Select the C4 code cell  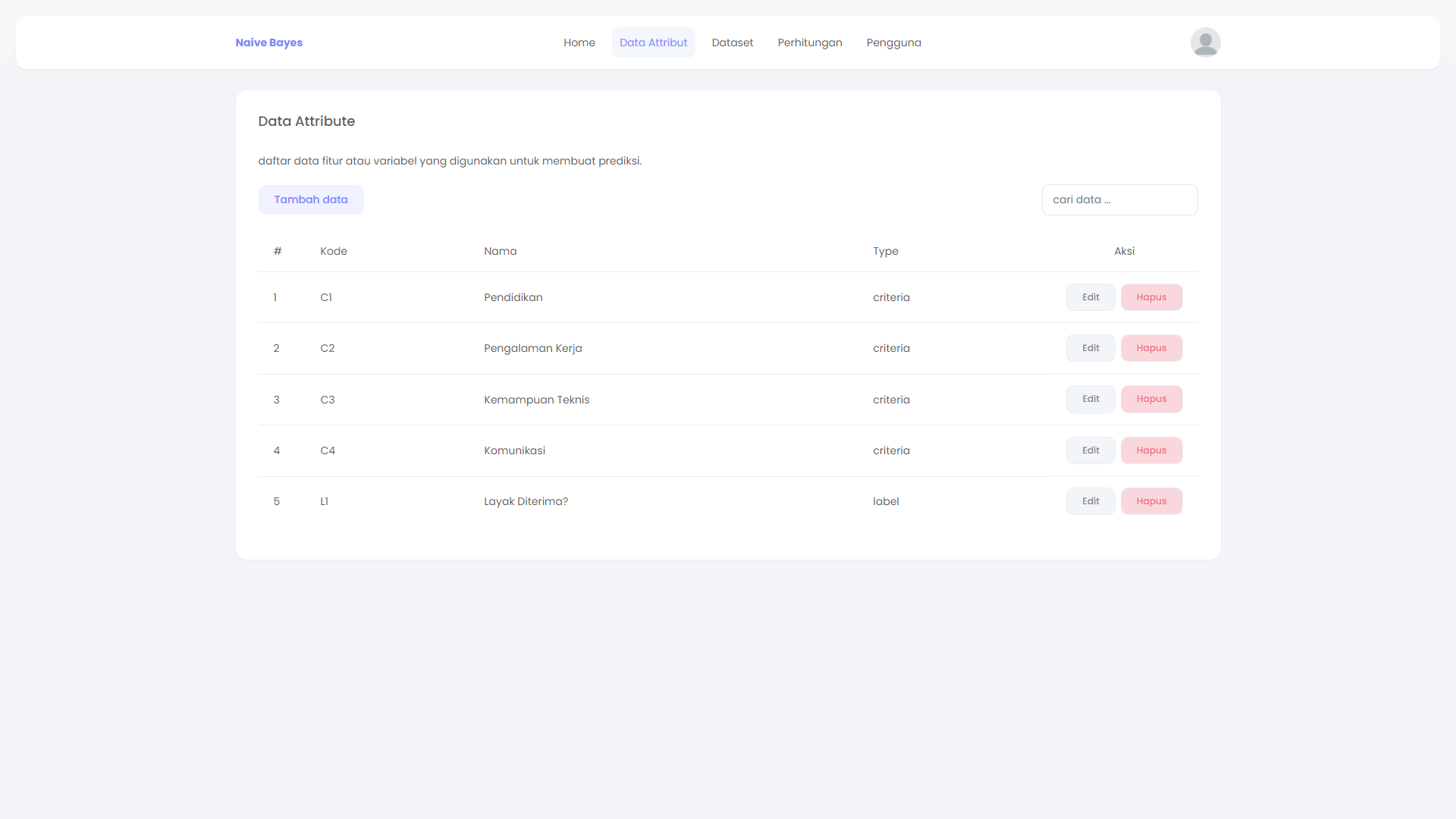pos(328,450)
